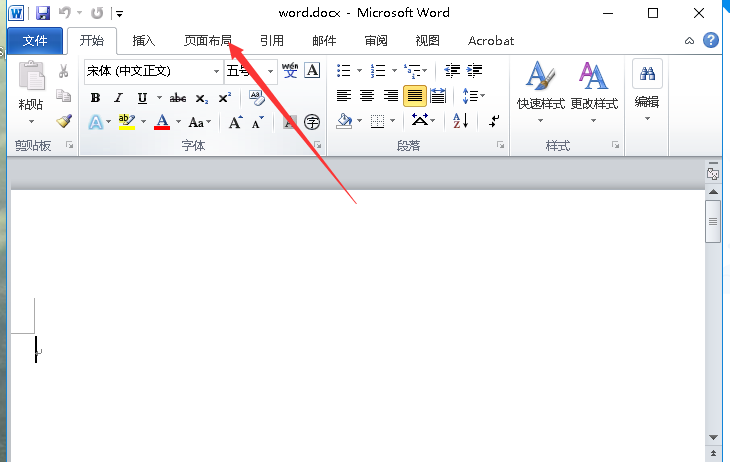Center the text alignment

tap(367, 95)
